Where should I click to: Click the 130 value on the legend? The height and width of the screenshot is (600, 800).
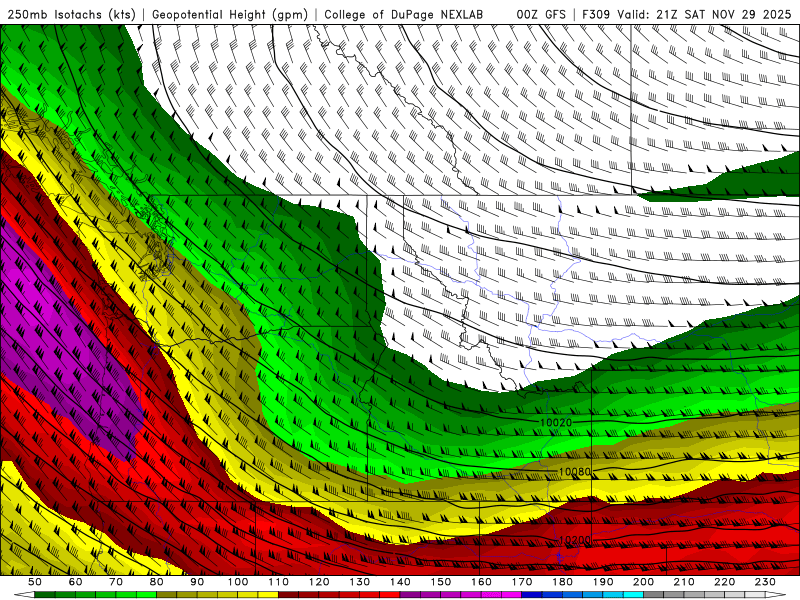[360, 582]
